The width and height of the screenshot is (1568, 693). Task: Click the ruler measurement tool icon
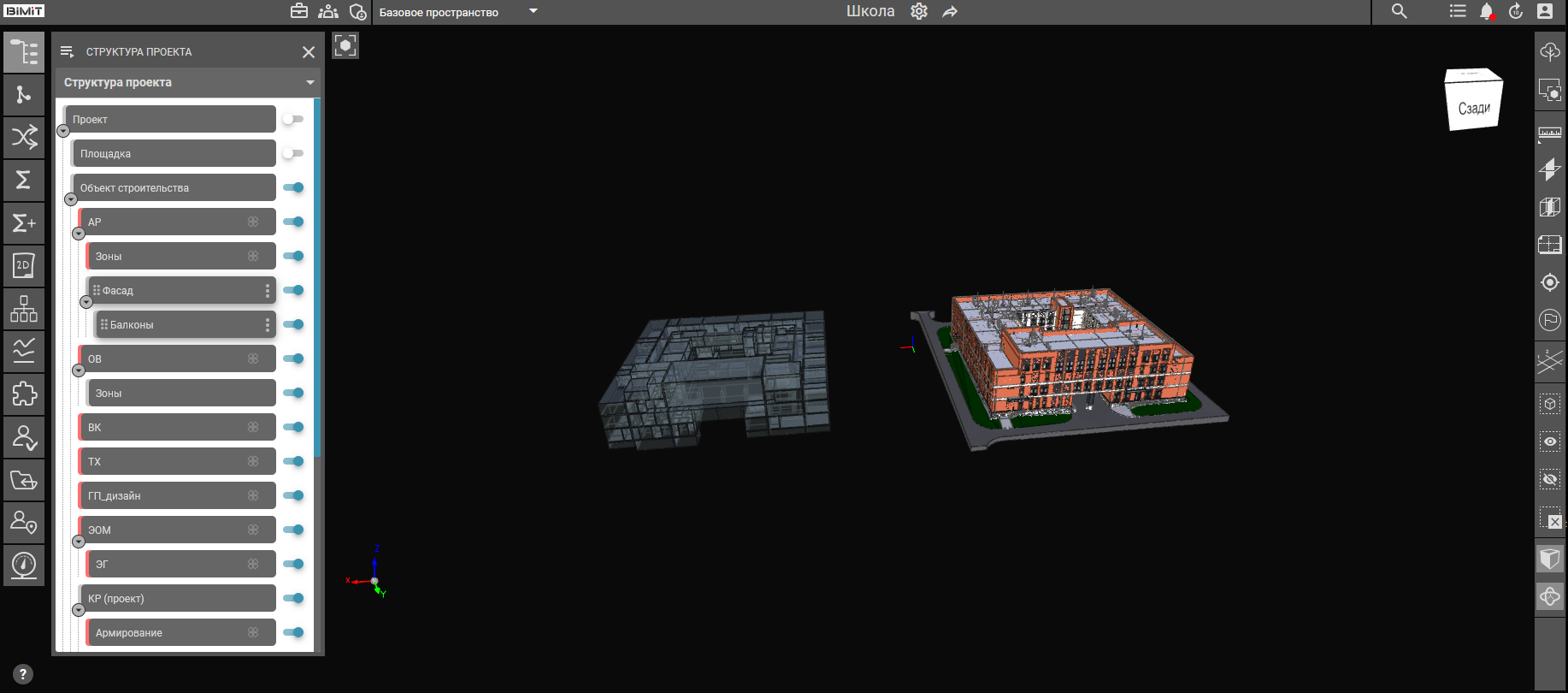(1549, 133)
